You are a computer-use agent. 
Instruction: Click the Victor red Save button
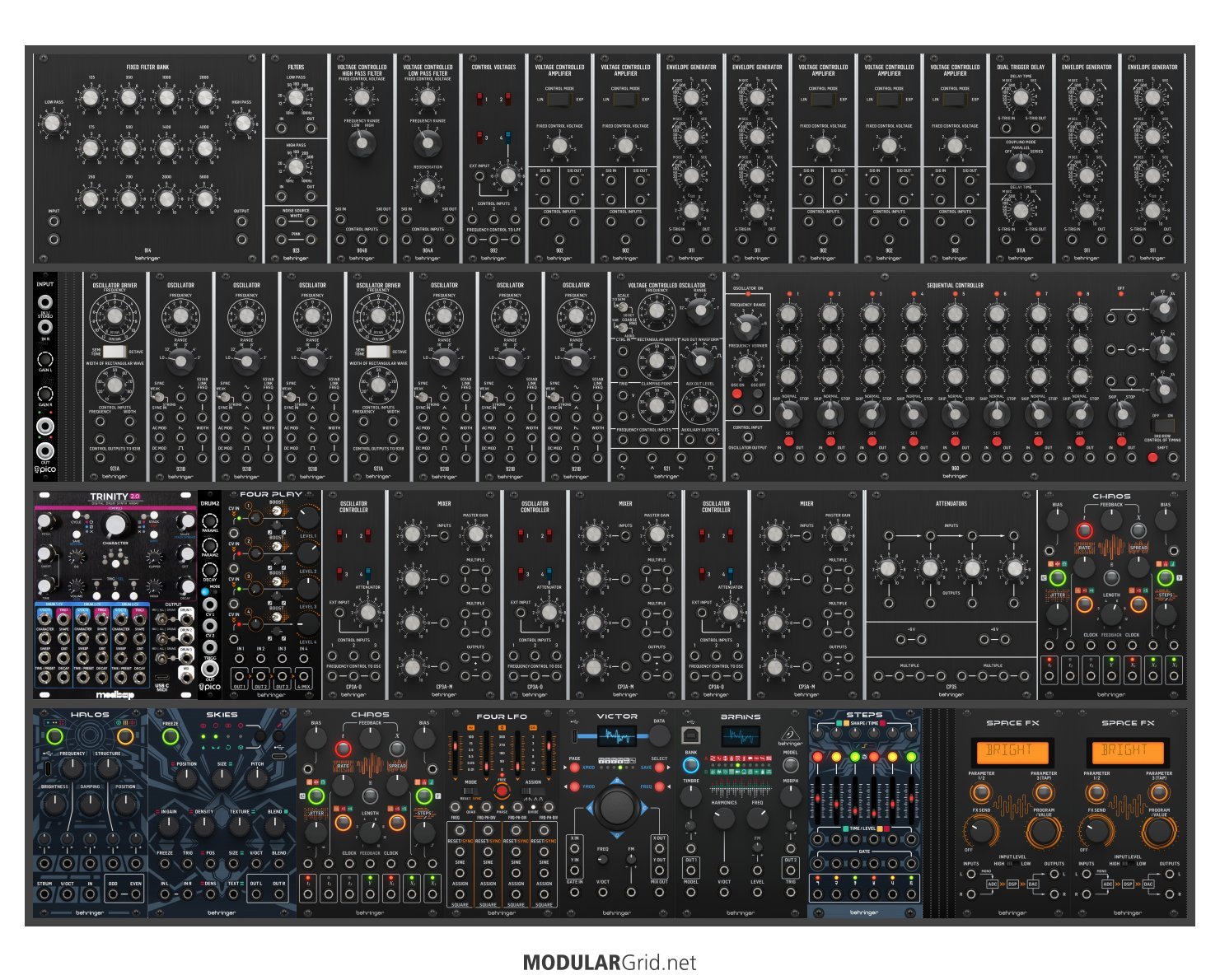pyautogui.click(x=659, y=768)
